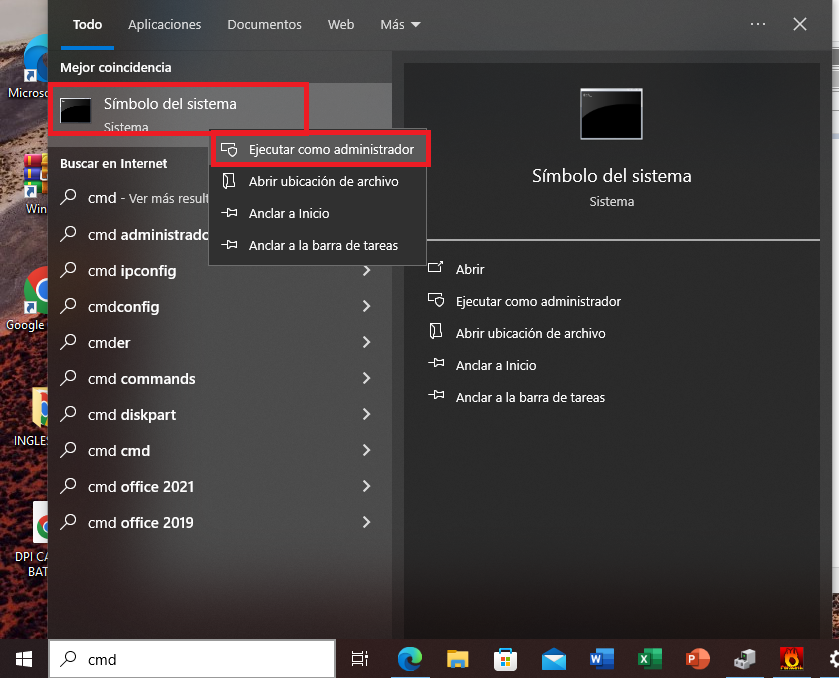Click Abrir ubicación de archivo in right panel
839x678 pixels.
530,334
